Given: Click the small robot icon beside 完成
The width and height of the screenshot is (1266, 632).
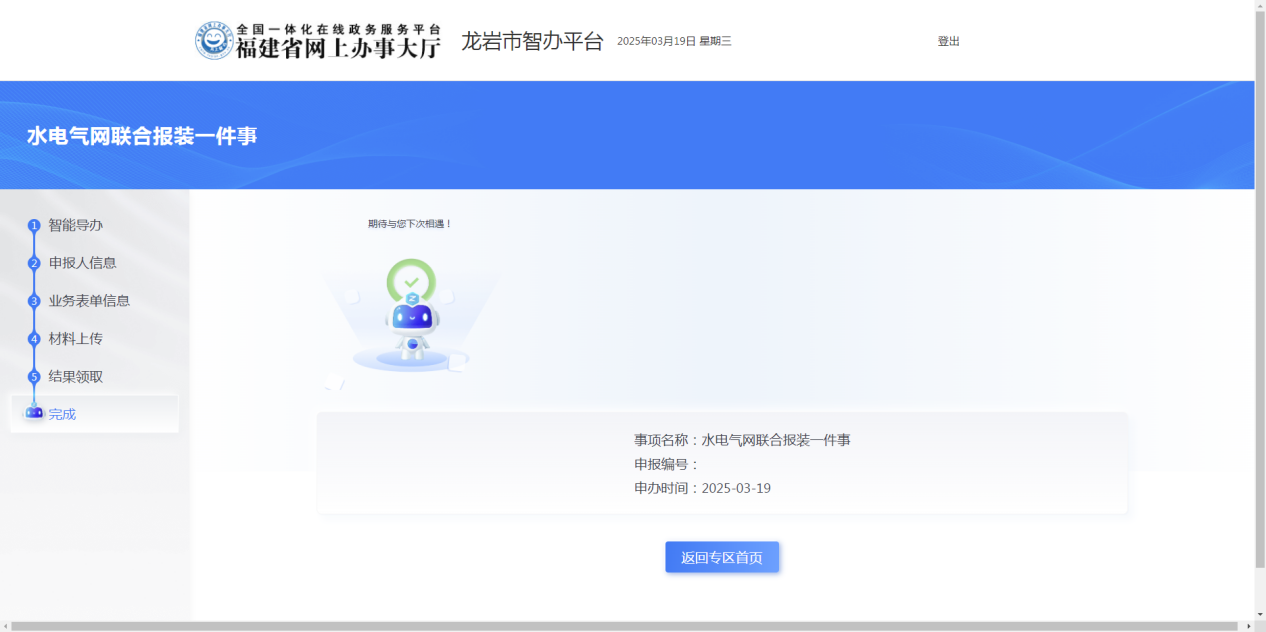Looking at the screenshot, I should point(34,413).
